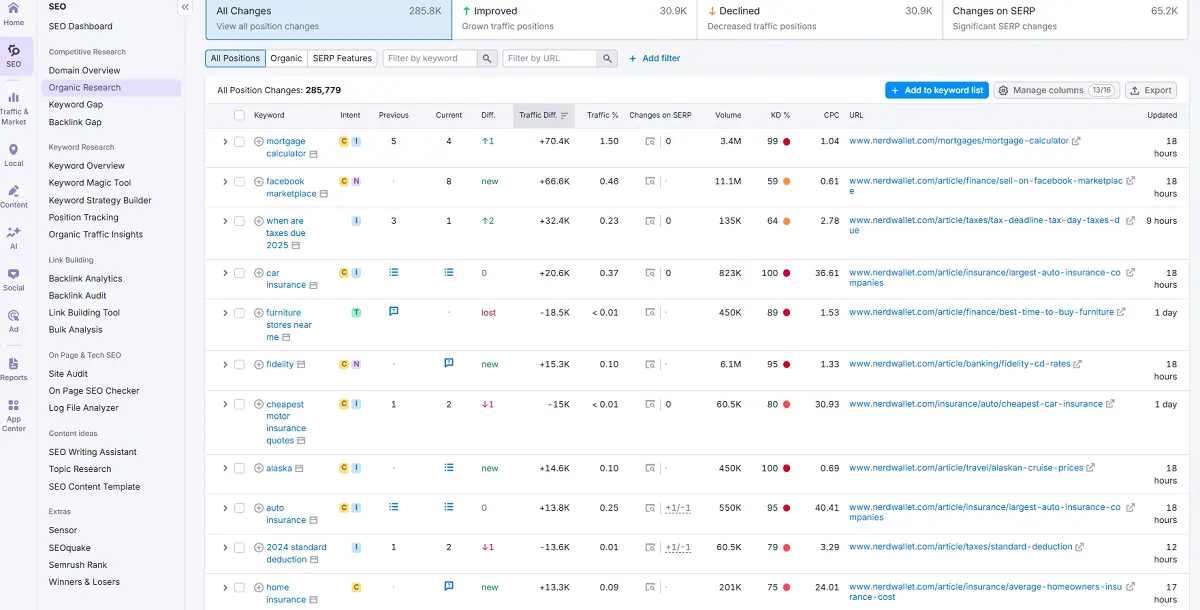Check the mortgage calculator row checkbox

click(x=239, y=142)
